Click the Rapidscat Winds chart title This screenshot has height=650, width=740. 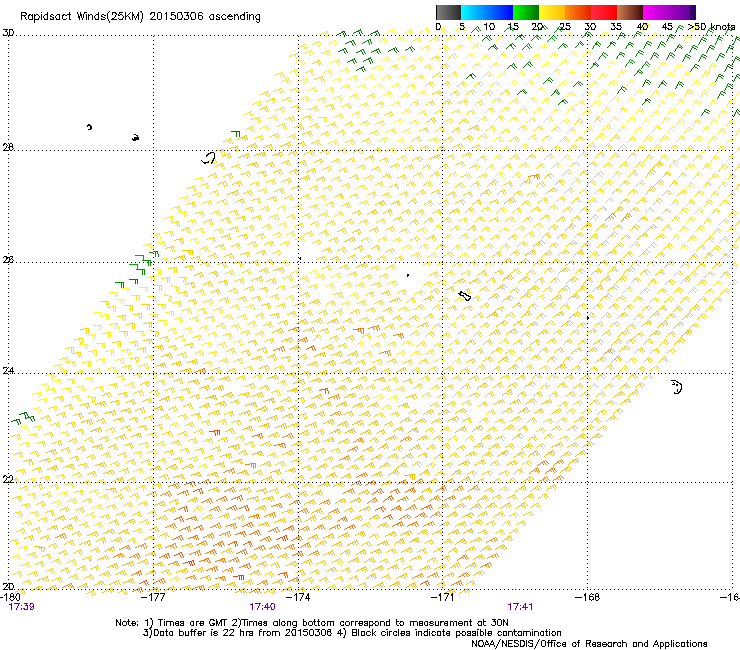coord(140,17)
